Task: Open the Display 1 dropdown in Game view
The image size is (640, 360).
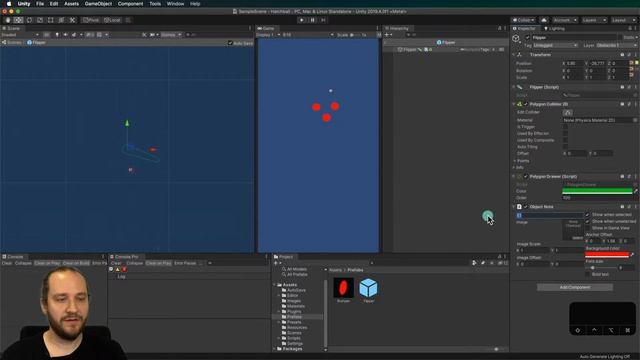Action: coord(268,35)
